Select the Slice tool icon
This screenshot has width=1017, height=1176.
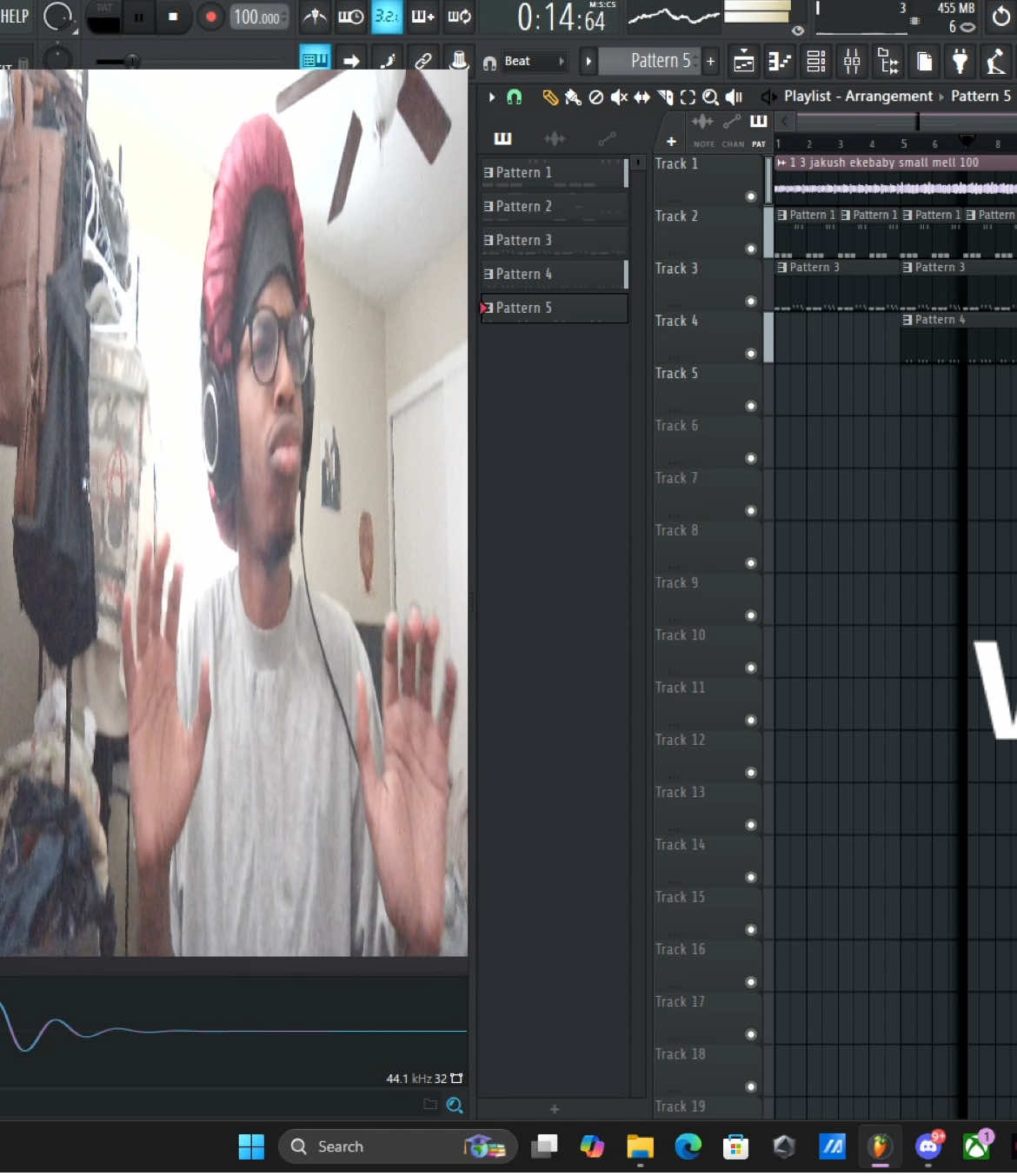[665, 97]
